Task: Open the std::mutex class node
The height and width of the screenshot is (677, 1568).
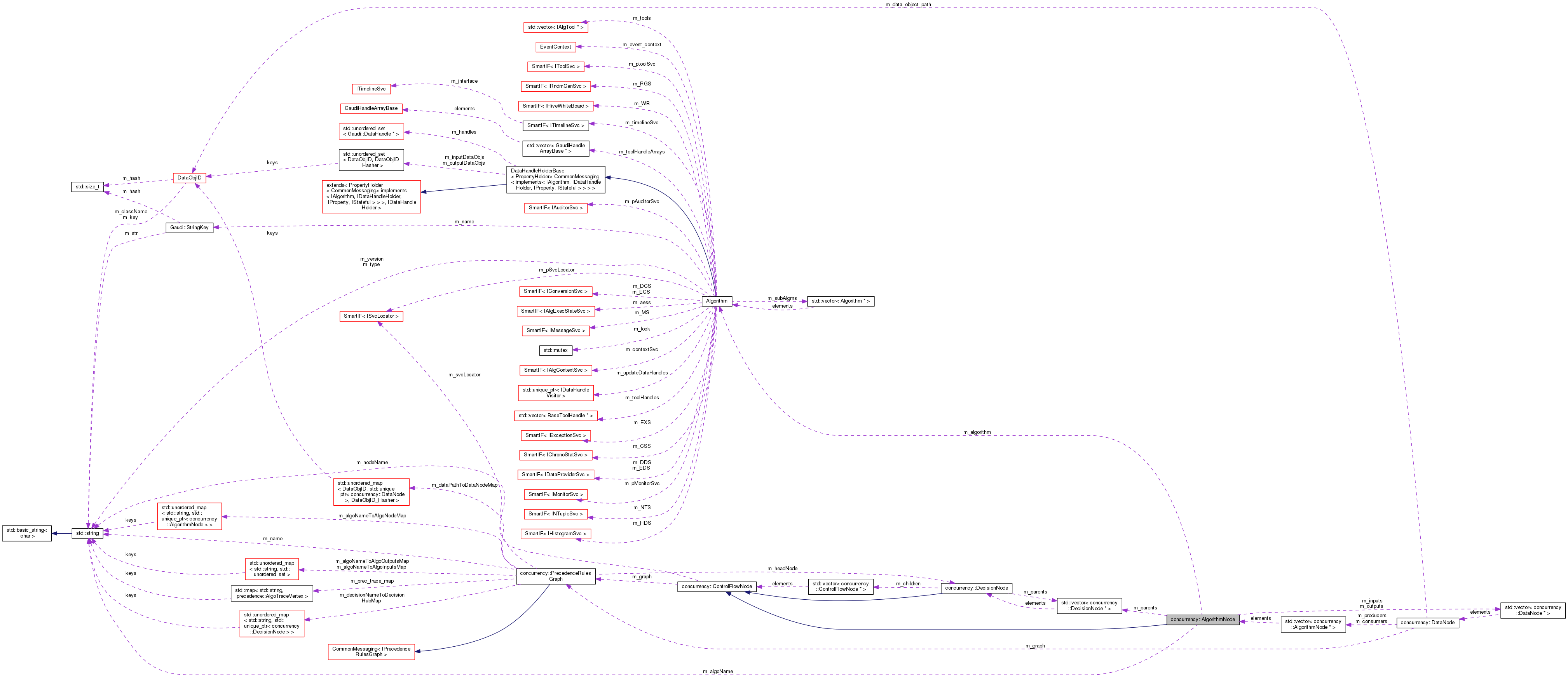Action: coord(556,350)
